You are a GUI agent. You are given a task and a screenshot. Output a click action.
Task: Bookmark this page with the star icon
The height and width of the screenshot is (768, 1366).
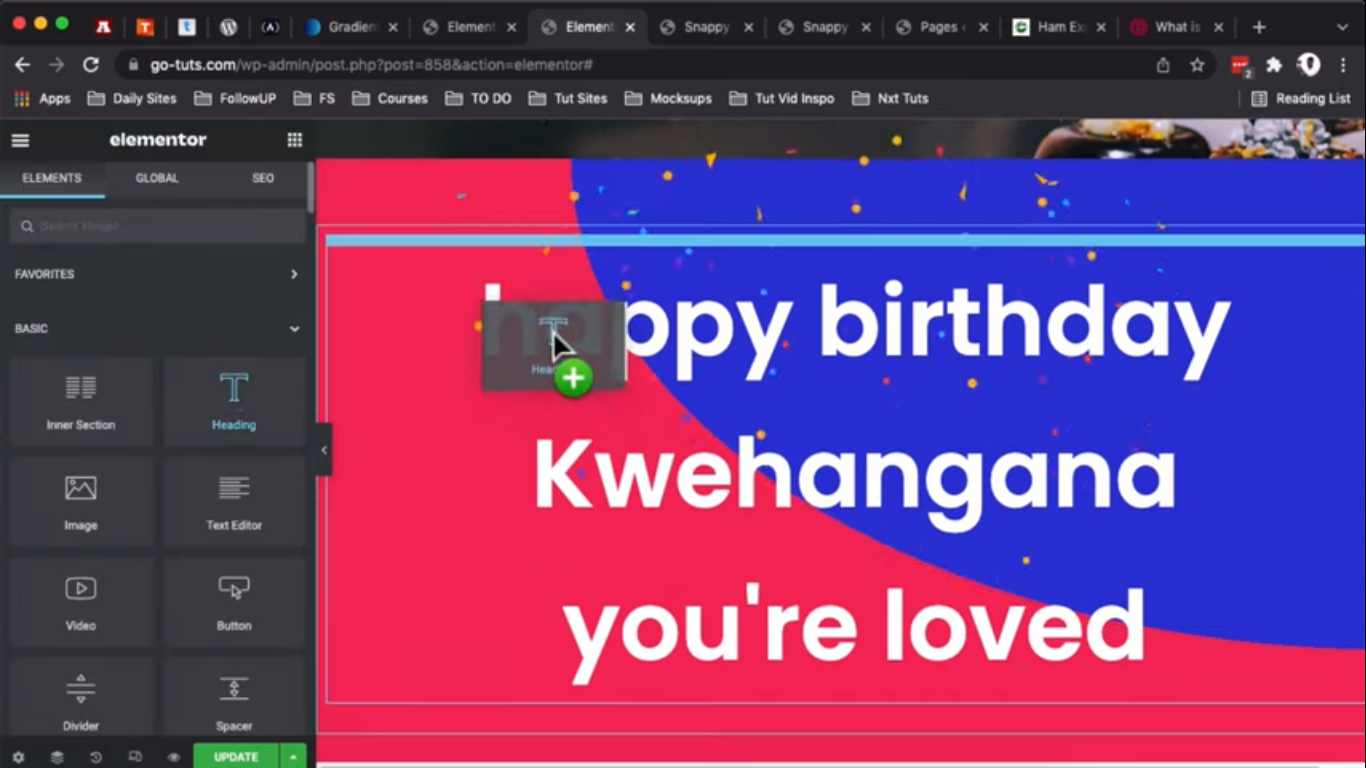[x=1197, y=65]
